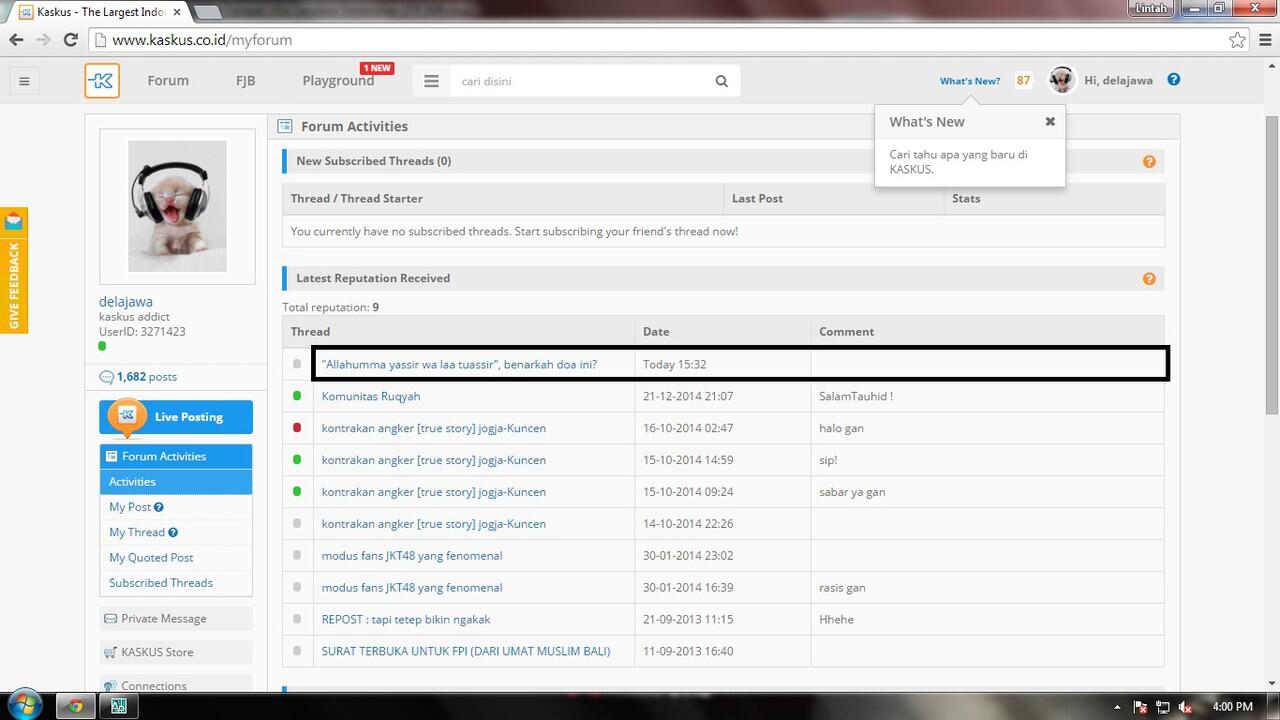The height and width of the screenshot is (720, 1280).
Task: Click the user avatar in the header
Action: (x=1061, y=80)
